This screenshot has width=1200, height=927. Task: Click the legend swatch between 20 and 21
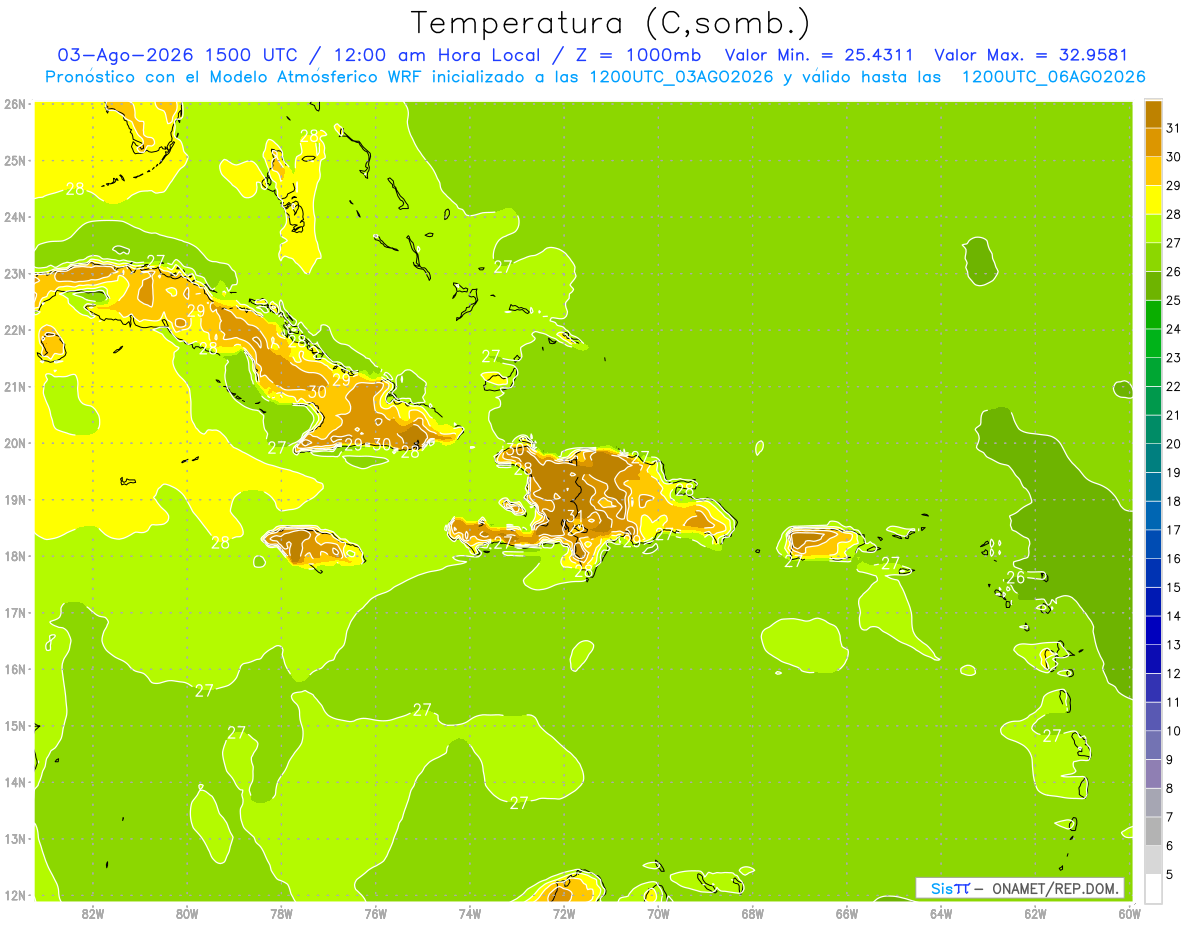click(x=1154, y=429)
